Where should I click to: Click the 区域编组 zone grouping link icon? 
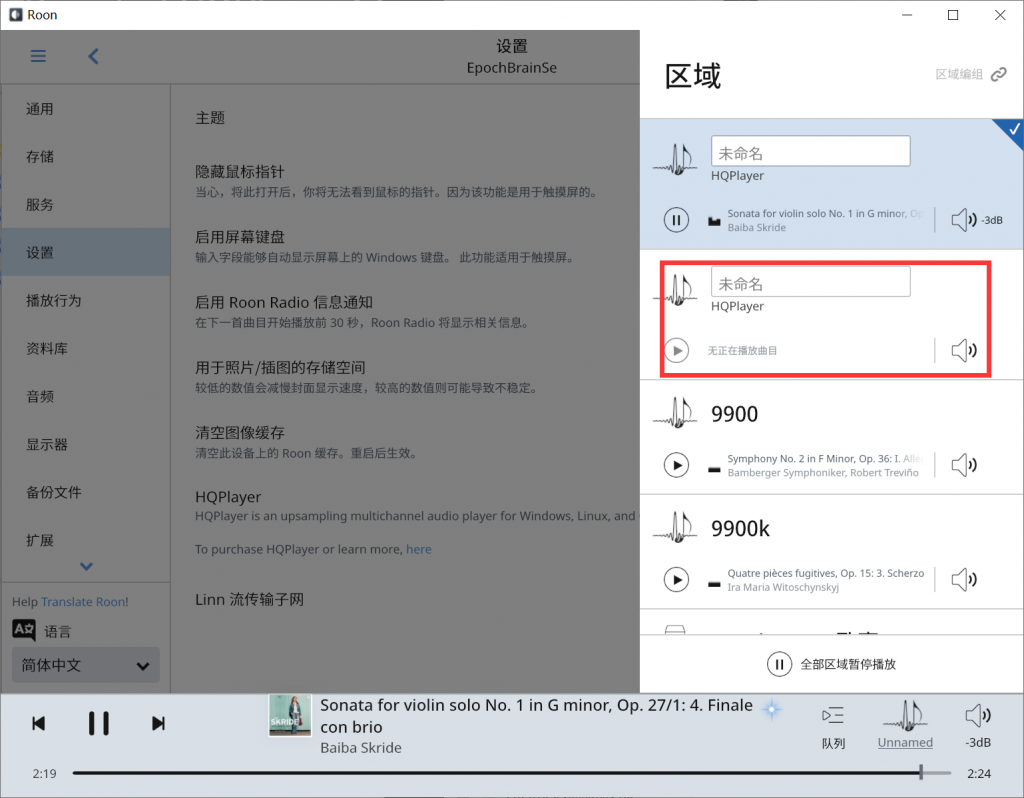998,75
